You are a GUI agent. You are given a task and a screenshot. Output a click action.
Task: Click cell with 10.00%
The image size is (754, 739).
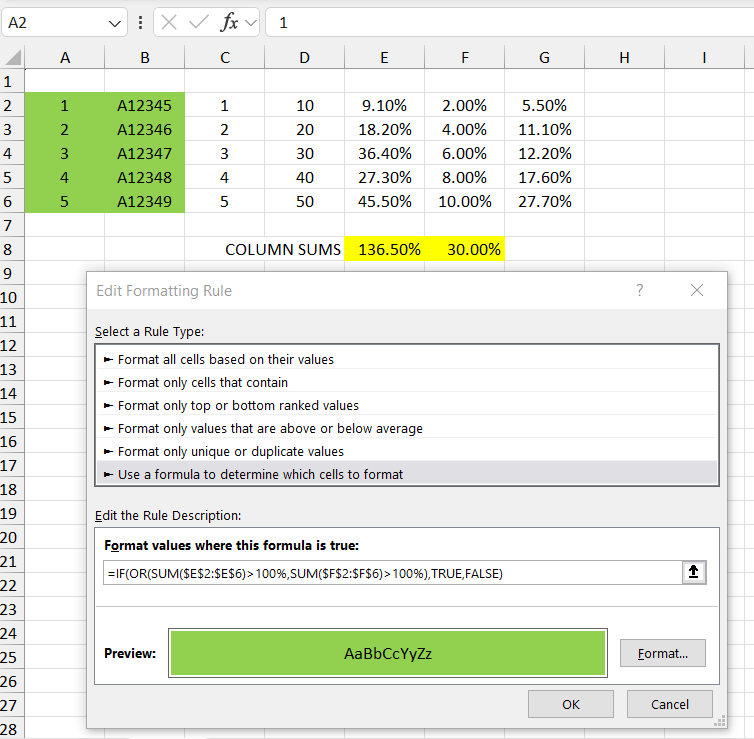click(x=465, y=201)
